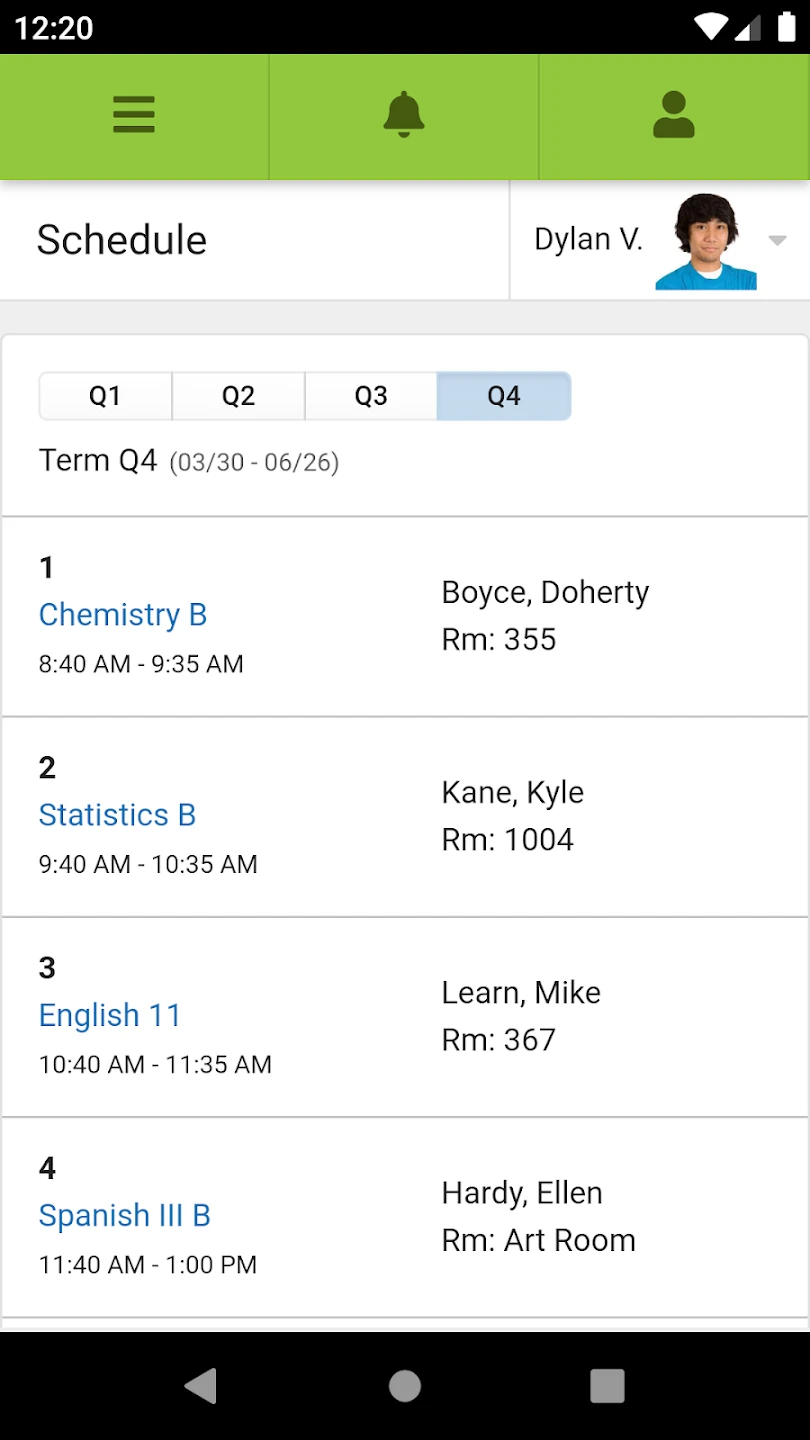The height and width of the screenshot is (1440, 810).
Task: Tap the Android home button
Action: point(405,1385)
